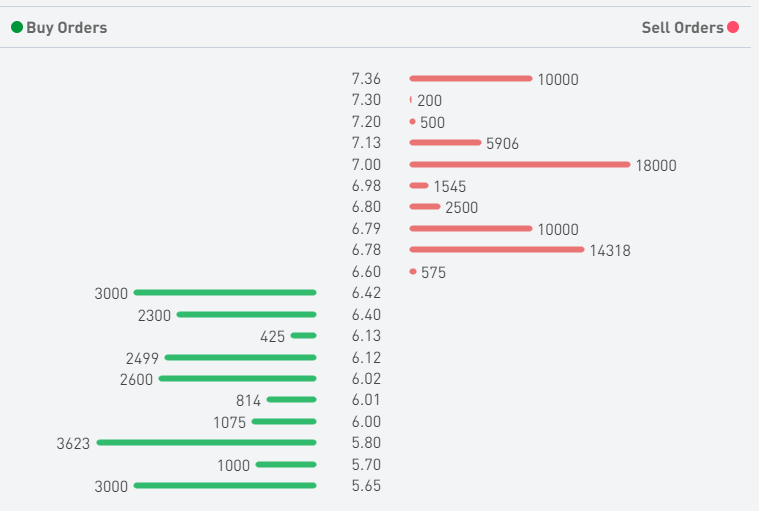
Task: Click the Sell Orders legend label
Action: [x=682, y=28]
